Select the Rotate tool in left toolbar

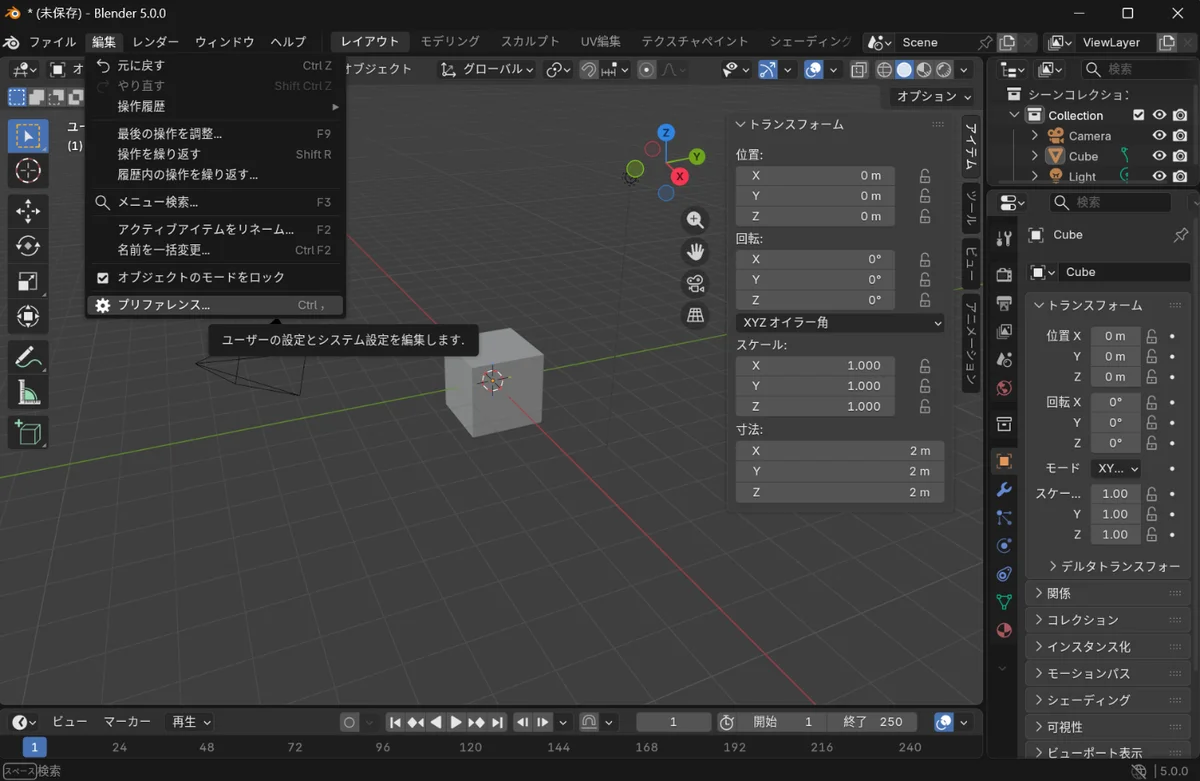pyautogui.click(x=28, y=246)
